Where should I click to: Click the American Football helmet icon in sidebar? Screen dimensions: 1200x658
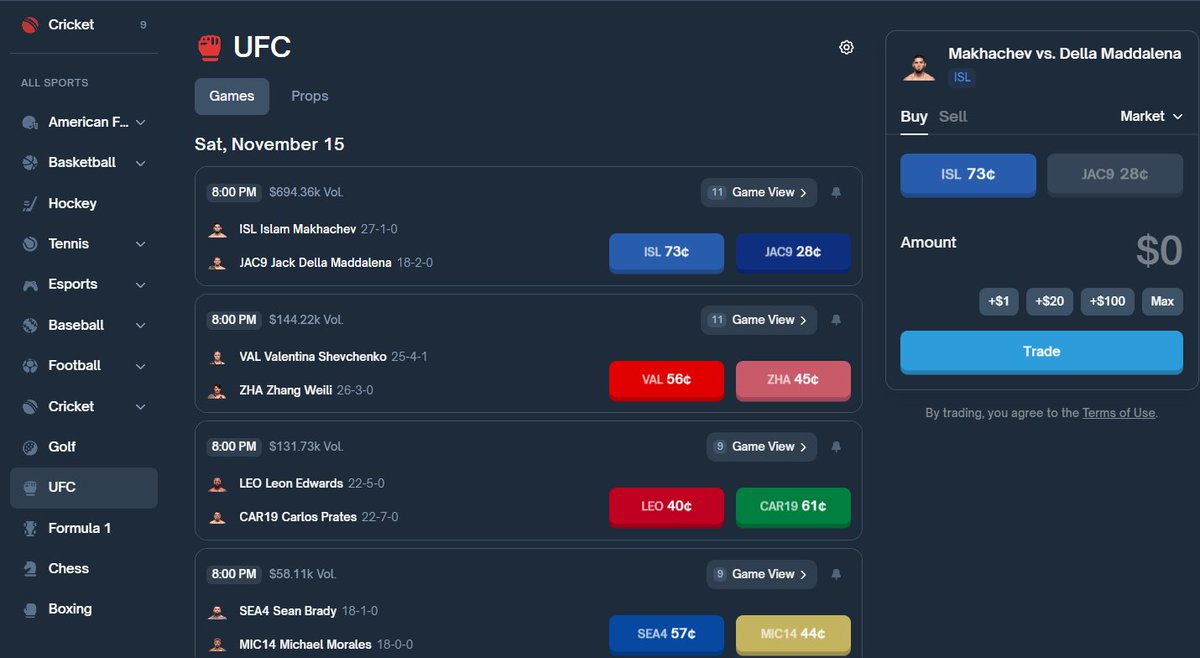(30, 122)
